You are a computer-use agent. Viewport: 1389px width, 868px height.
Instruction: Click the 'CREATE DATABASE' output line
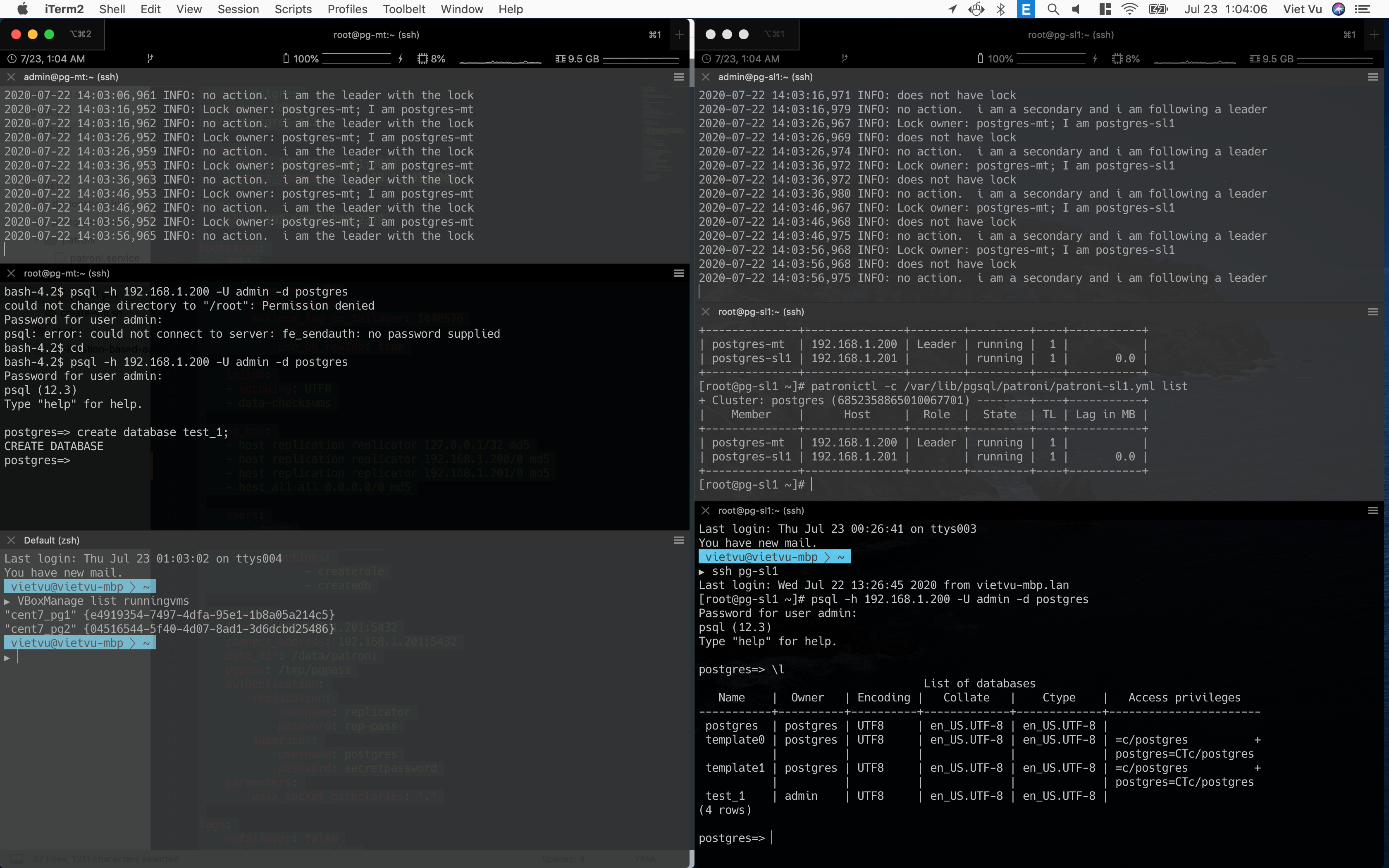(54, 446)
